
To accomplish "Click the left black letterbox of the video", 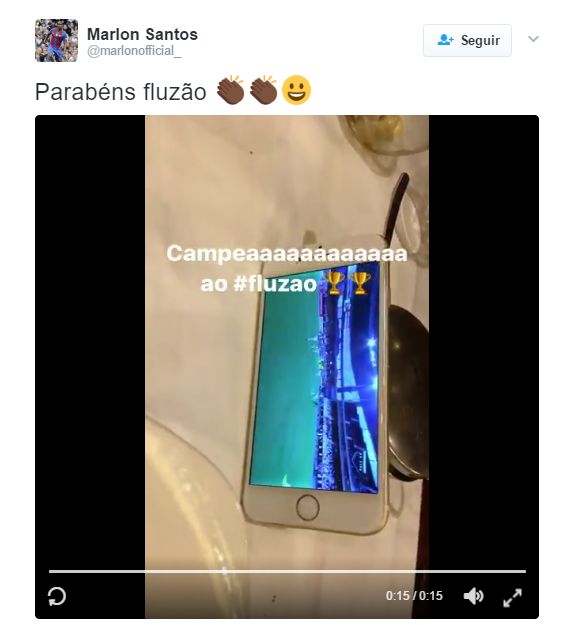I will click(90, 343).
